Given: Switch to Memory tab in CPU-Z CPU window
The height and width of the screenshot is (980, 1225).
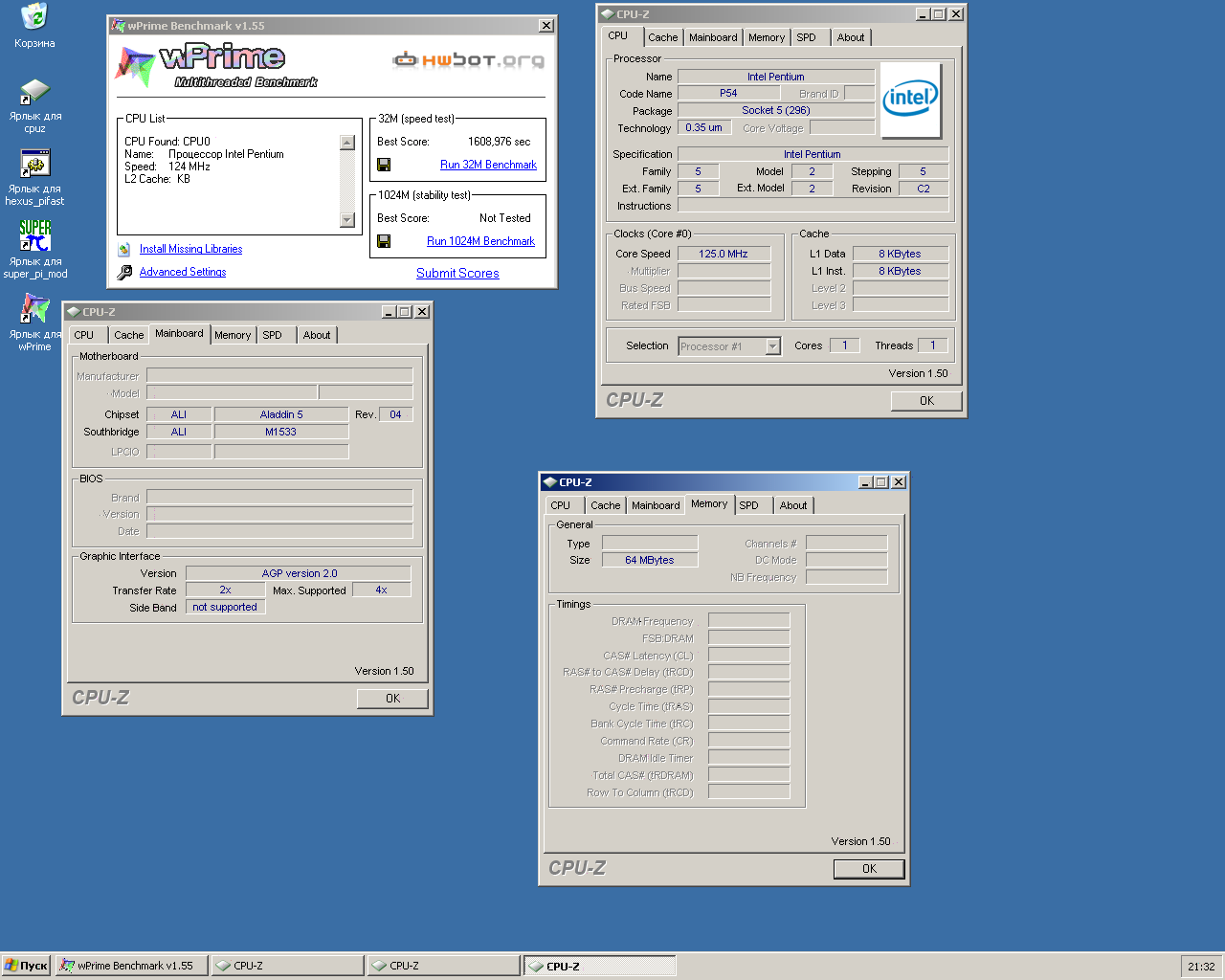Looking at the screenshot, I should click(767, 37).
